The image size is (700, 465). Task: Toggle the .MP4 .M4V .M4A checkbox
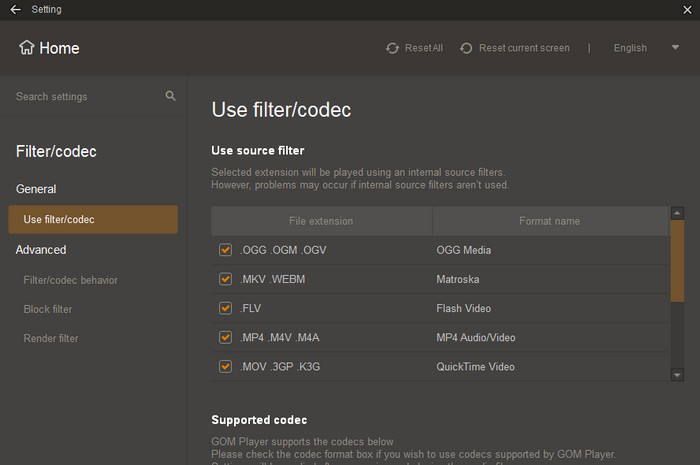point(225,337)
